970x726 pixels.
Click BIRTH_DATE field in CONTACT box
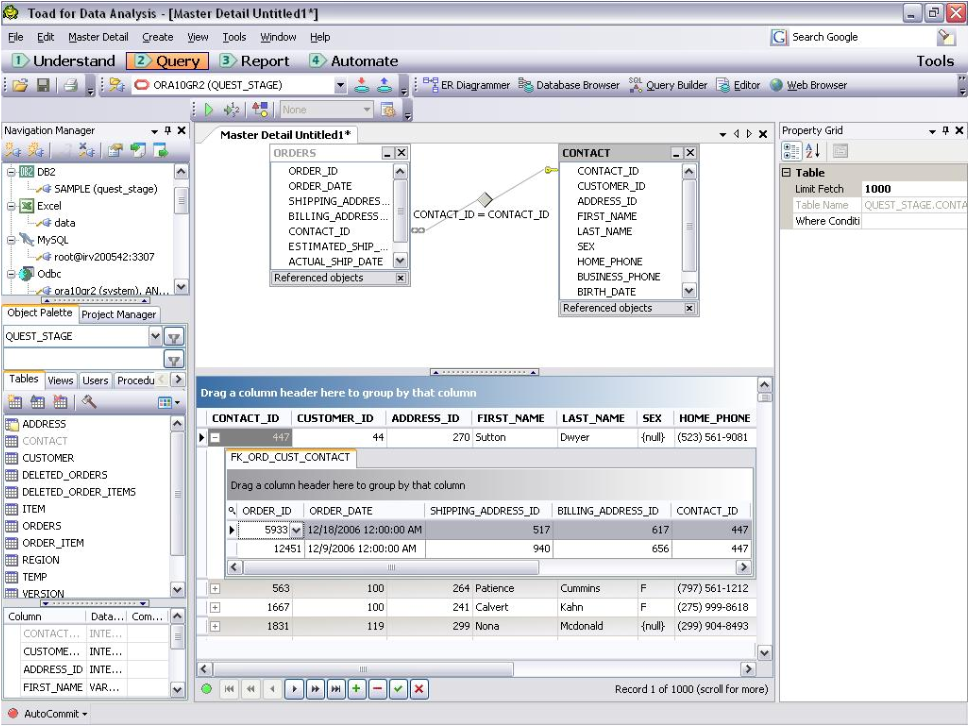(606, 292)
